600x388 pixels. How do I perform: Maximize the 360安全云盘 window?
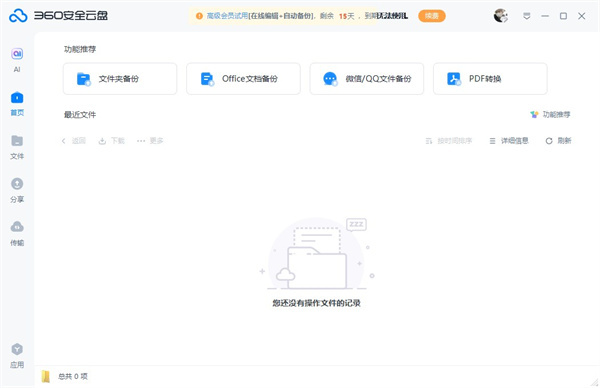(x=563, y=16)
